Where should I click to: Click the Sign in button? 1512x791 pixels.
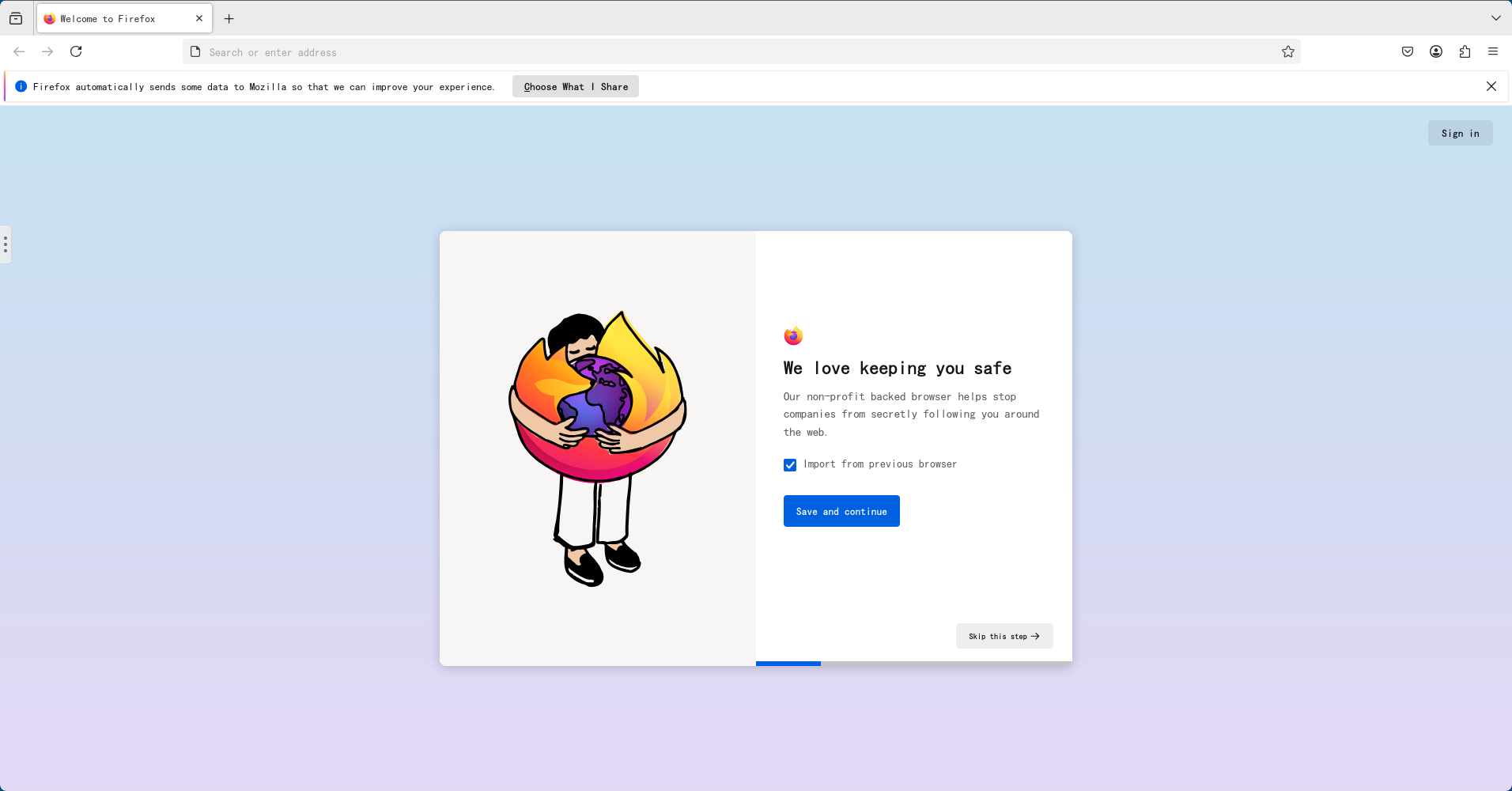tap(1460, 133)
